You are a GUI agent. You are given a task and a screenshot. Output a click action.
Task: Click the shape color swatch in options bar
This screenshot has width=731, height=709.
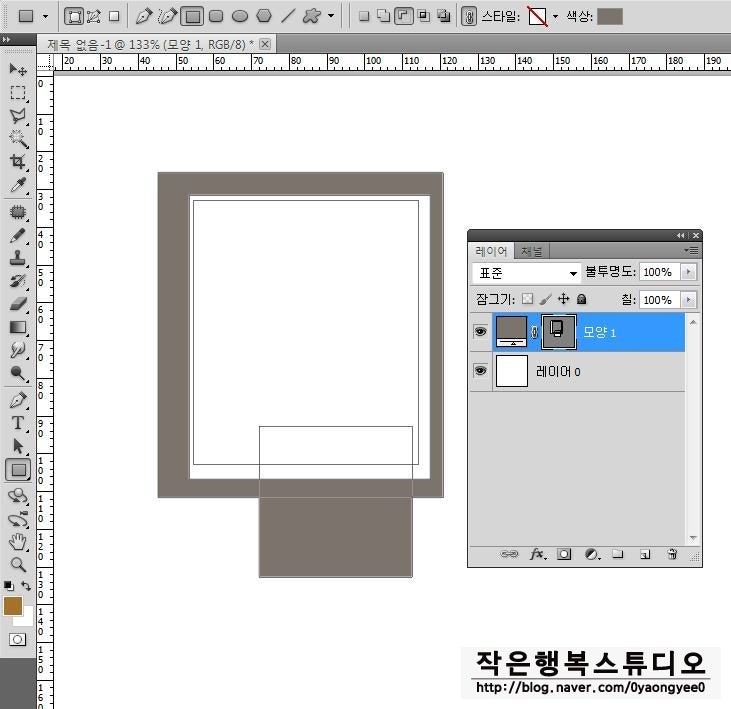[x=610, y=17]
